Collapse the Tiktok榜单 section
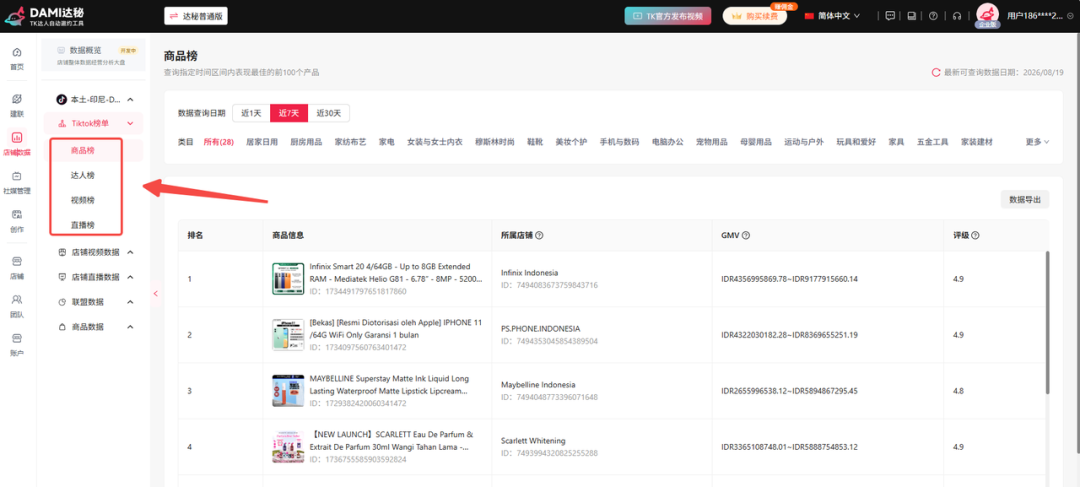This screenshot has width=1080, height=487. (x=129, y=123)
